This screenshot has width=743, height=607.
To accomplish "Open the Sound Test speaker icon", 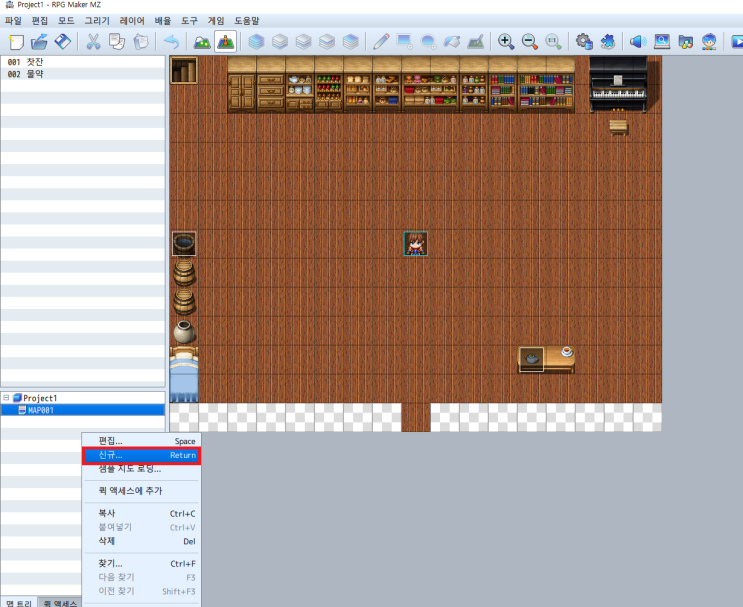I will pos(638,42).
